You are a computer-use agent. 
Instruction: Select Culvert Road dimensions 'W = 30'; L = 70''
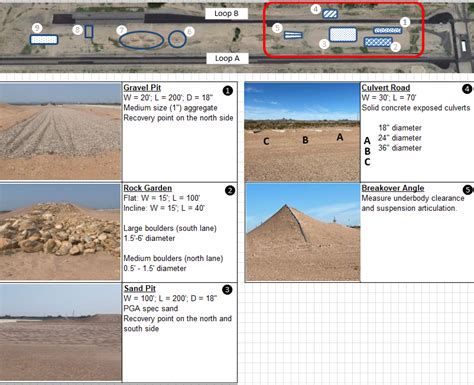click(x=389, y=98)
